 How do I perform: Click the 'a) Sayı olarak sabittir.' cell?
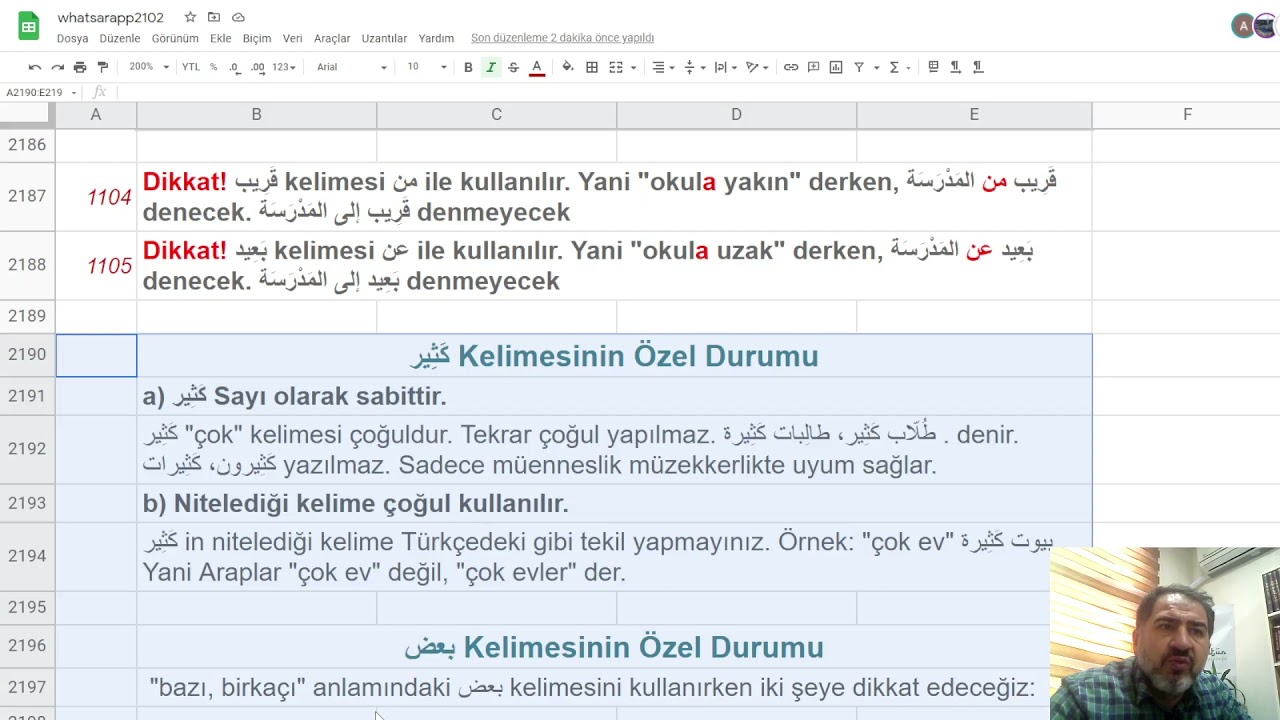tap(614, 396)
